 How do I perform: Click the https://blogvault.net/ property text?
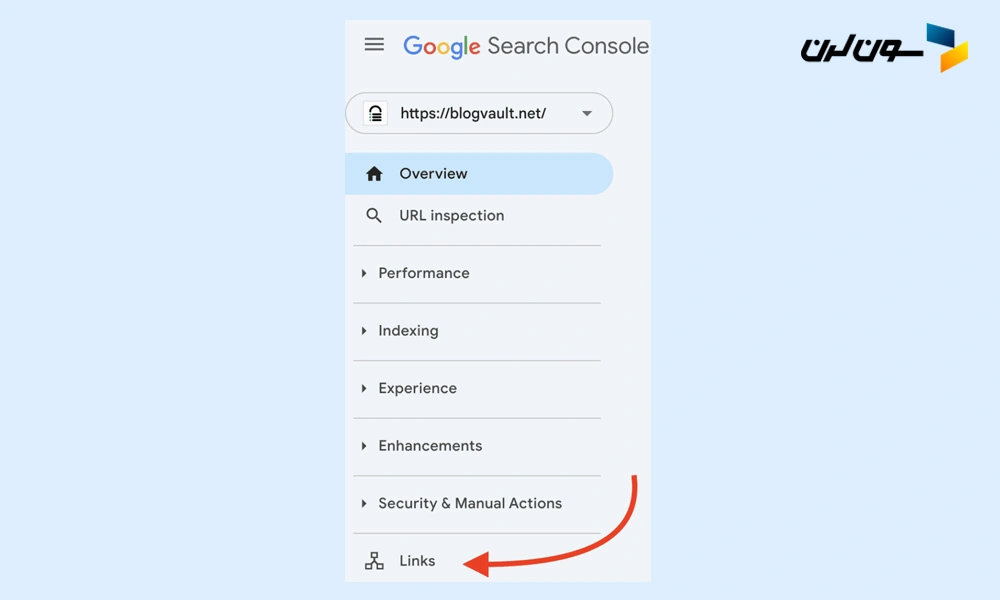coord(473,114)
